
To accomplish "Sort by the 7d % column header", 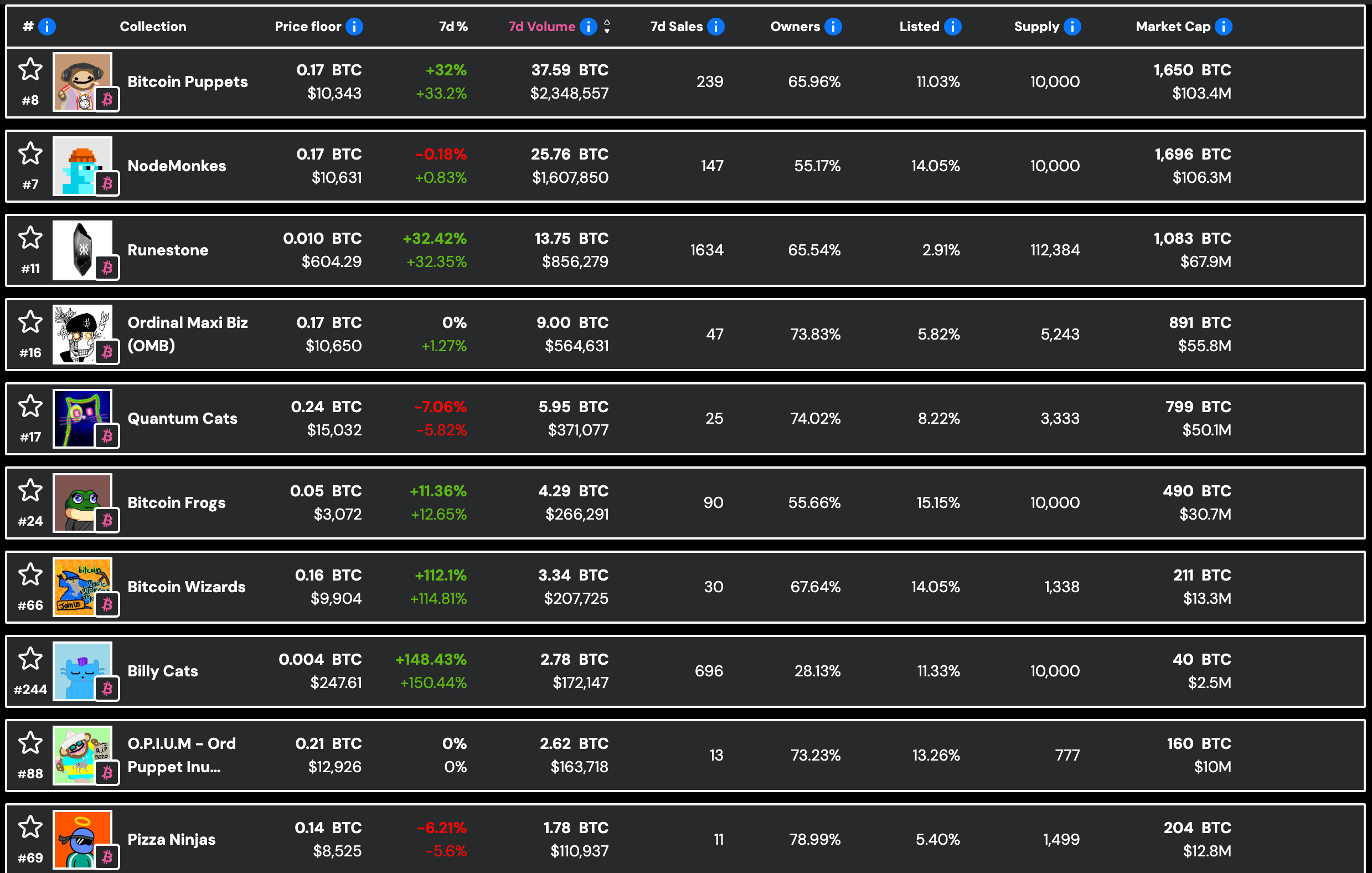I will pos(453,26).
